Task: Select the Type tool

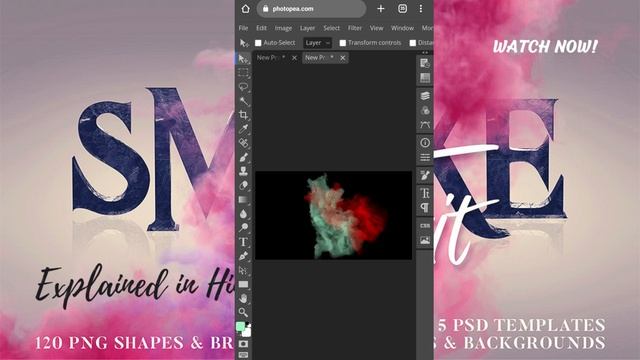Action: coord(243,242)
